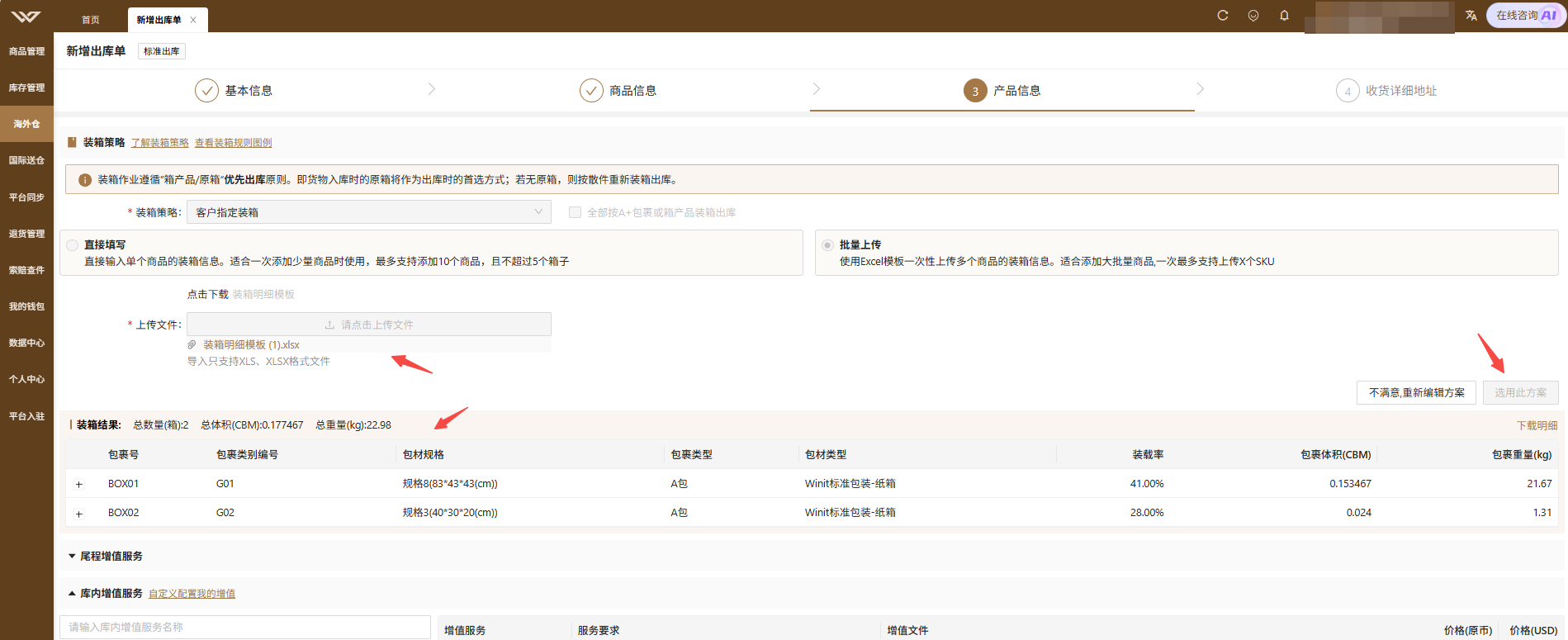
Task: Click the 0.153467 volume cell
Action: (1350, 484)
